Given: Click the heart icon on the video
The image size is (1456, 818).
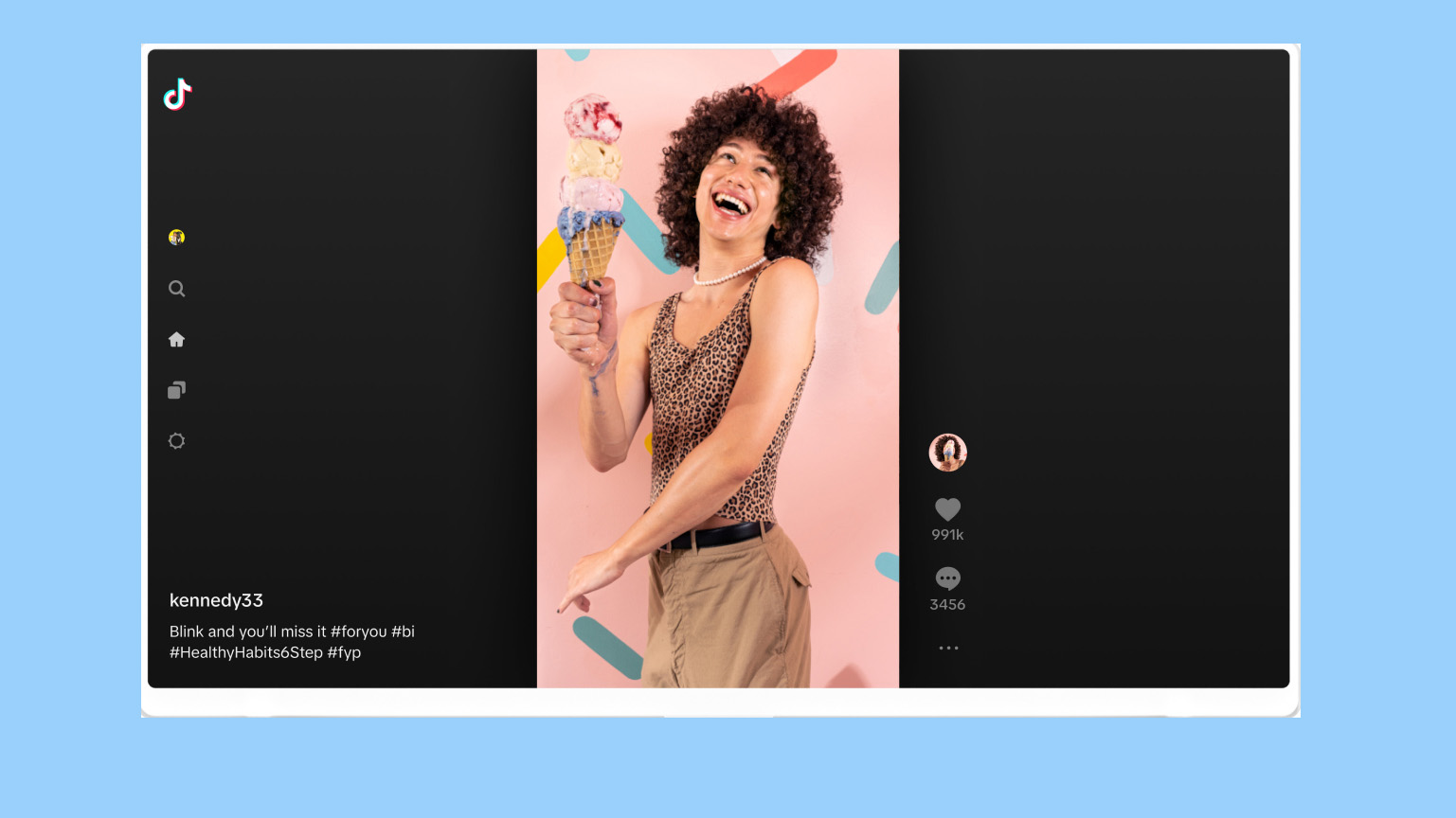Looking at the screenshot, I should coord(947,509).
